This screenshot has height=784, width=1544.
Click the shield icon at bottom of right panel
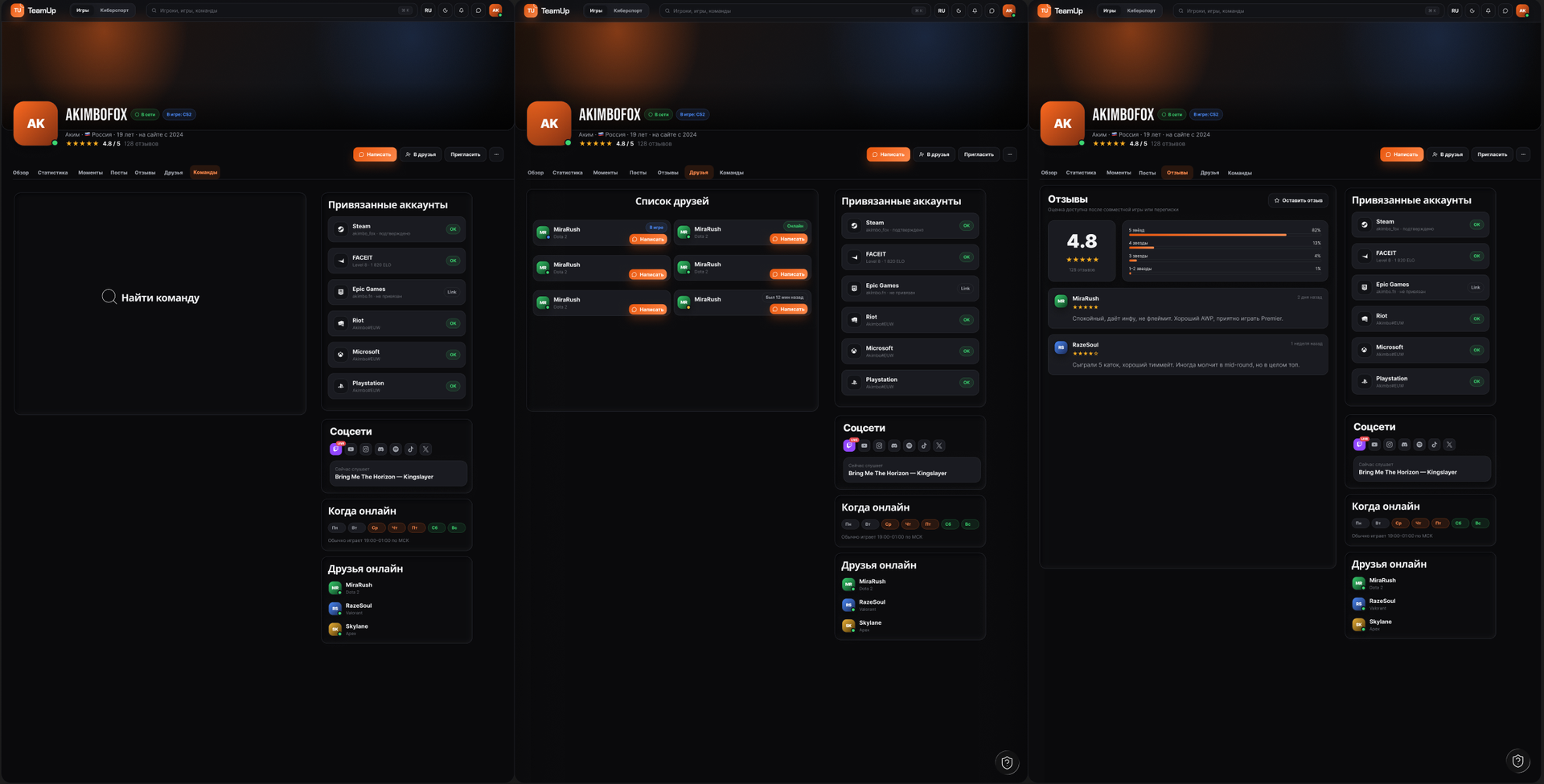pos(1517,760)
